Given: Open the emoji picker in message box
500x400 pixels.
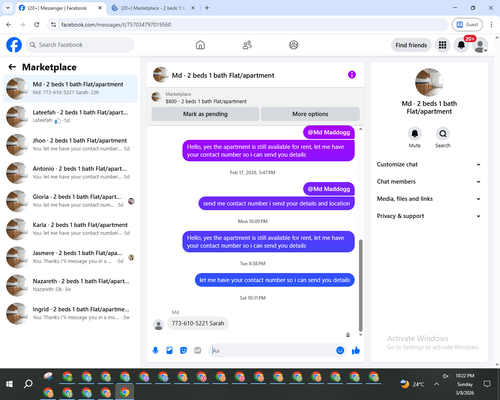Looking at the screenshot, I should [340, 350].
